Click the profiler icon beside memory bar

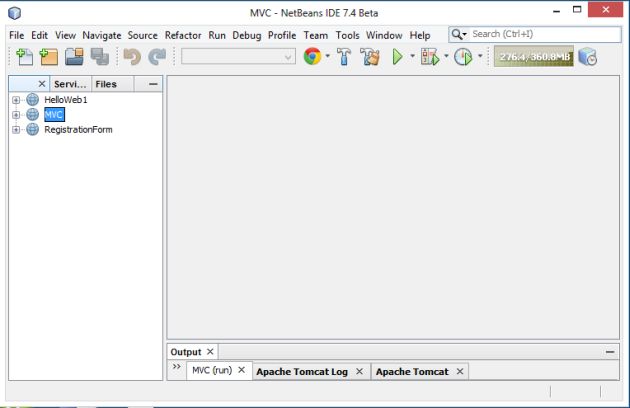pyautogui.click(x=588, y=57)
